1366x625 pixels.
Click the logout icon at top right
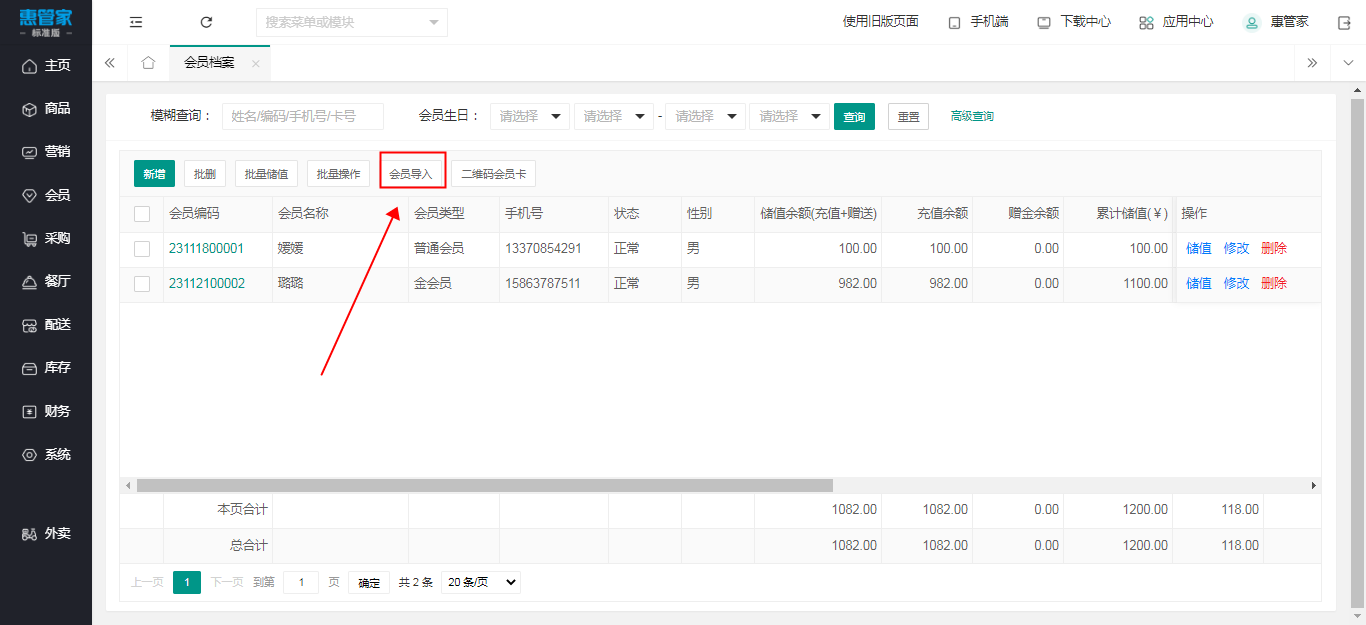[1344, 22]
